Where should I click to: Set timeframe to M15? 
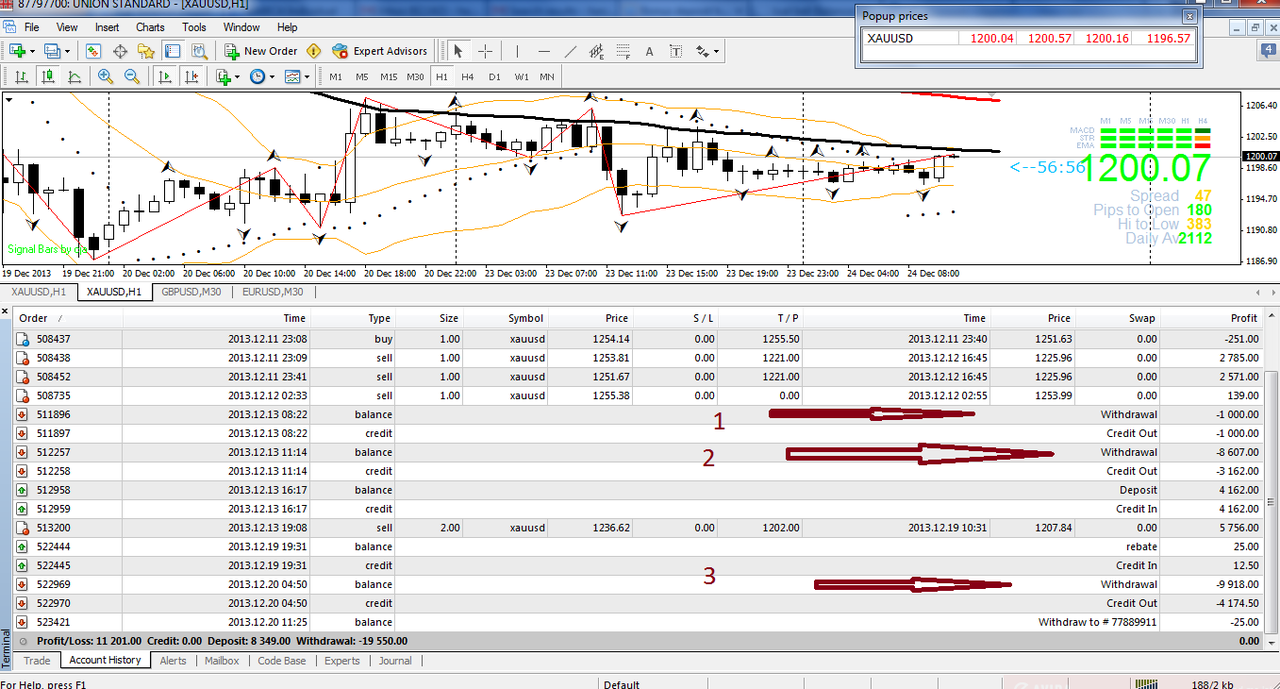click(x=389, y=76)
